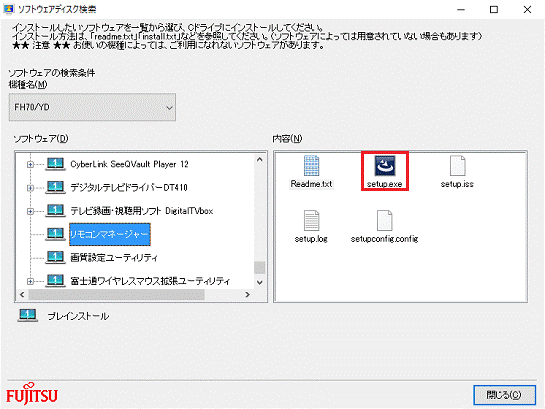Image resolution: width=545 pixels, height=409 pixels.
Task: Expand the デジタルテレビドライバー DT410 node
Action: [30, 188]
